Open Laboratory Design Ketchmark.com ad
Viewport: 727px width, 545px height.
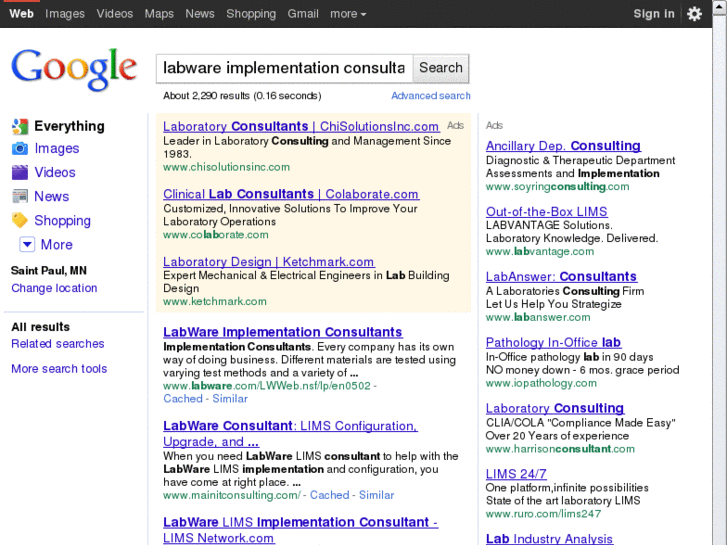point(269,262)
